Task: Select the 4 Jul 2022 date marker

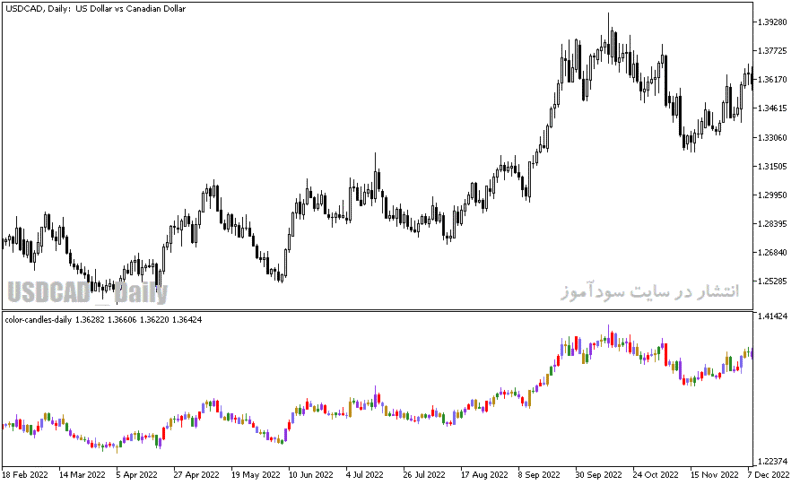Action: pyautogui.click(x=364, y=475)
